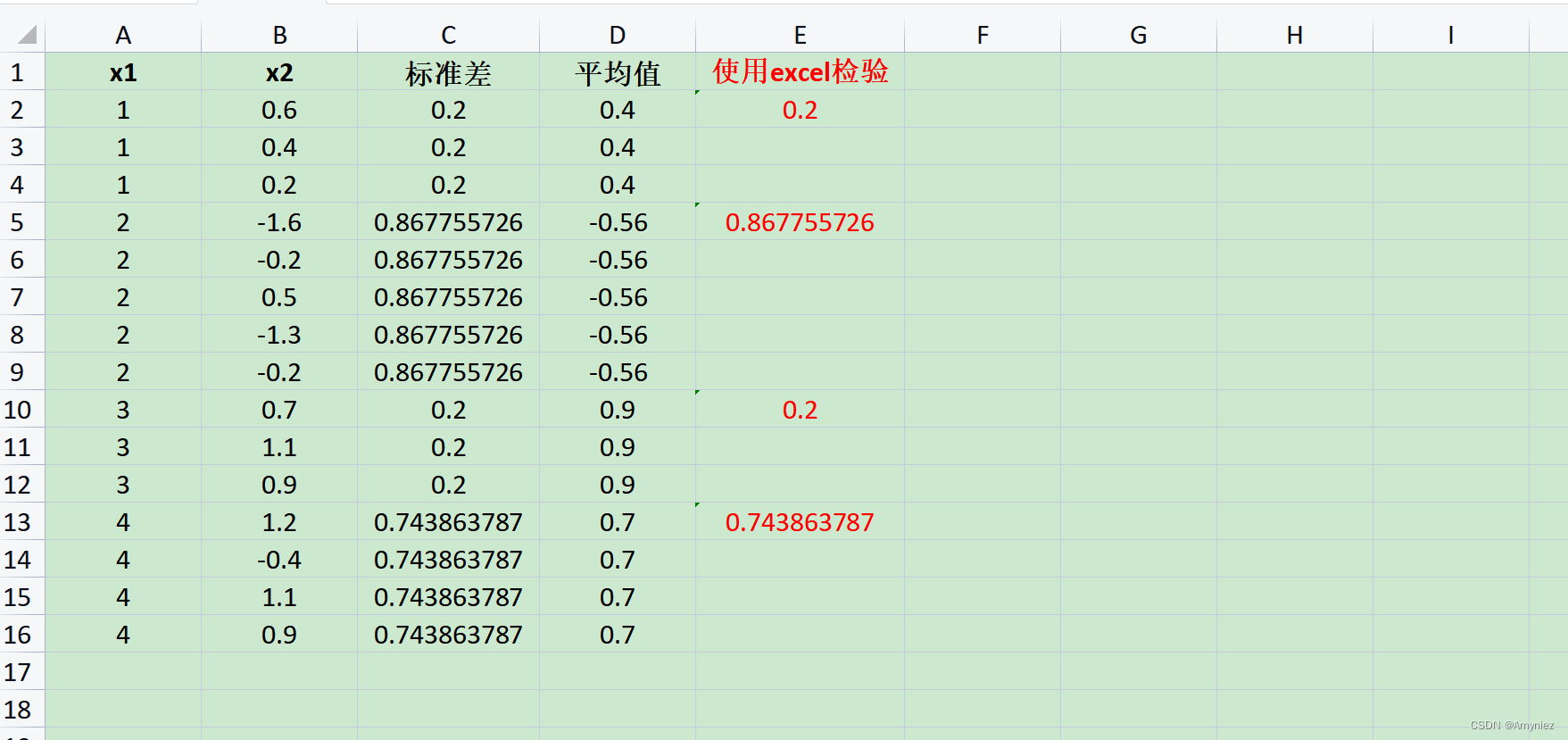Select cell D10 containing 0.9

coord(618,410)
